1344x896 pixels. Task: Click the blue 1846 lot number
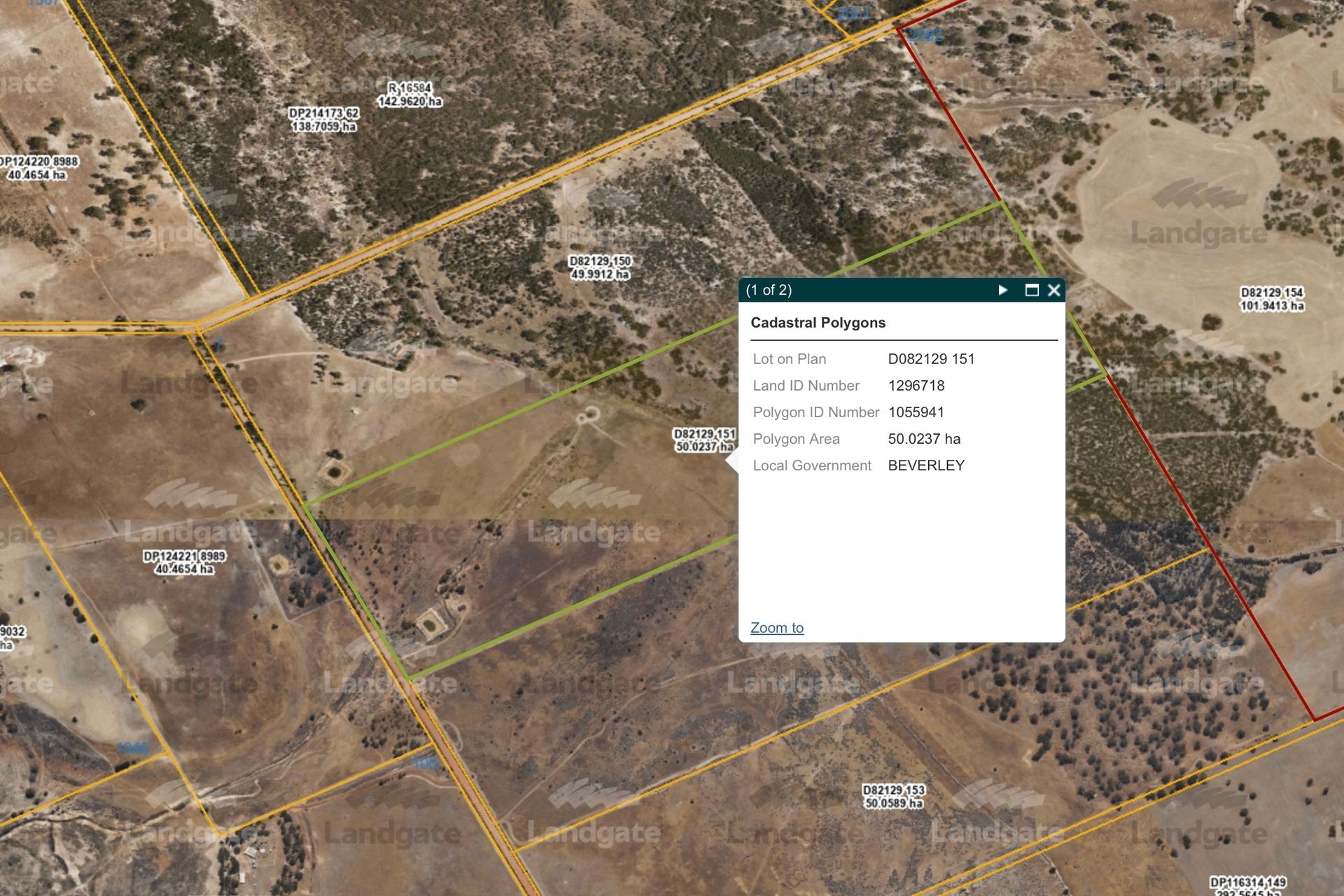[132, 748]
